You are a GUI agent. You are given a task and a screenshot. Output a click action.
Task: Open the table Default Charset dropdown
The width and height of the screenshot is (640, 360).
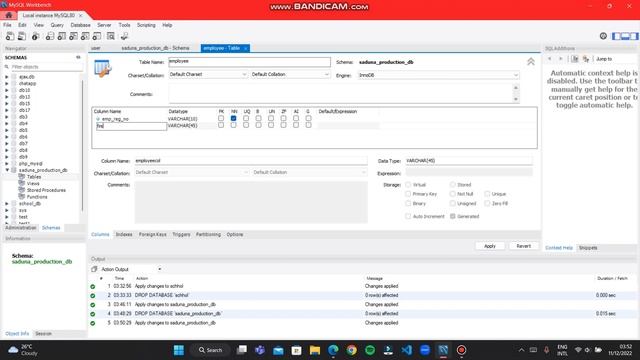208,75
